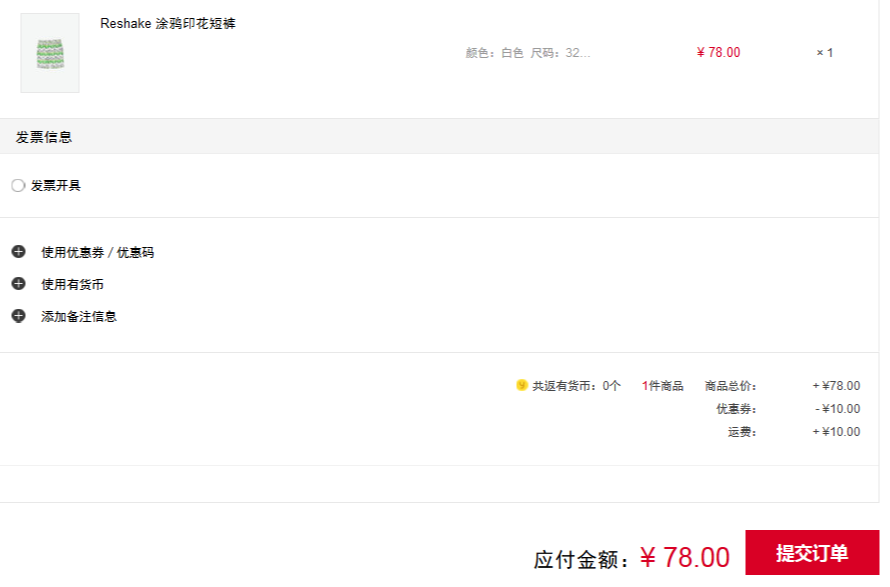Click the plus icon beside 添加备注信息
This screenshot has height=587, width=890.
[x=19, y=316]
